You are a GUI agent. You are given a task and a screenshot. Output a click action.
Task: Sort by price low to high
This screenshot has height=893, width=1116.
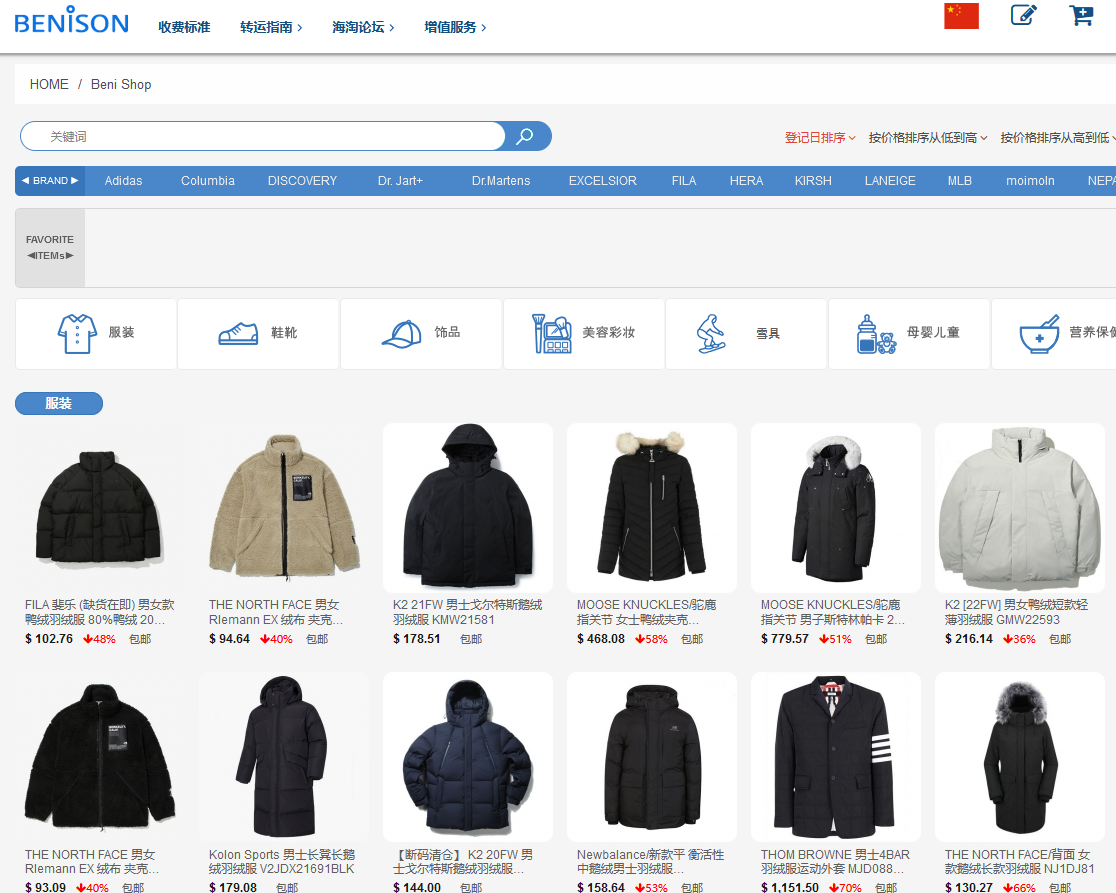927,137
